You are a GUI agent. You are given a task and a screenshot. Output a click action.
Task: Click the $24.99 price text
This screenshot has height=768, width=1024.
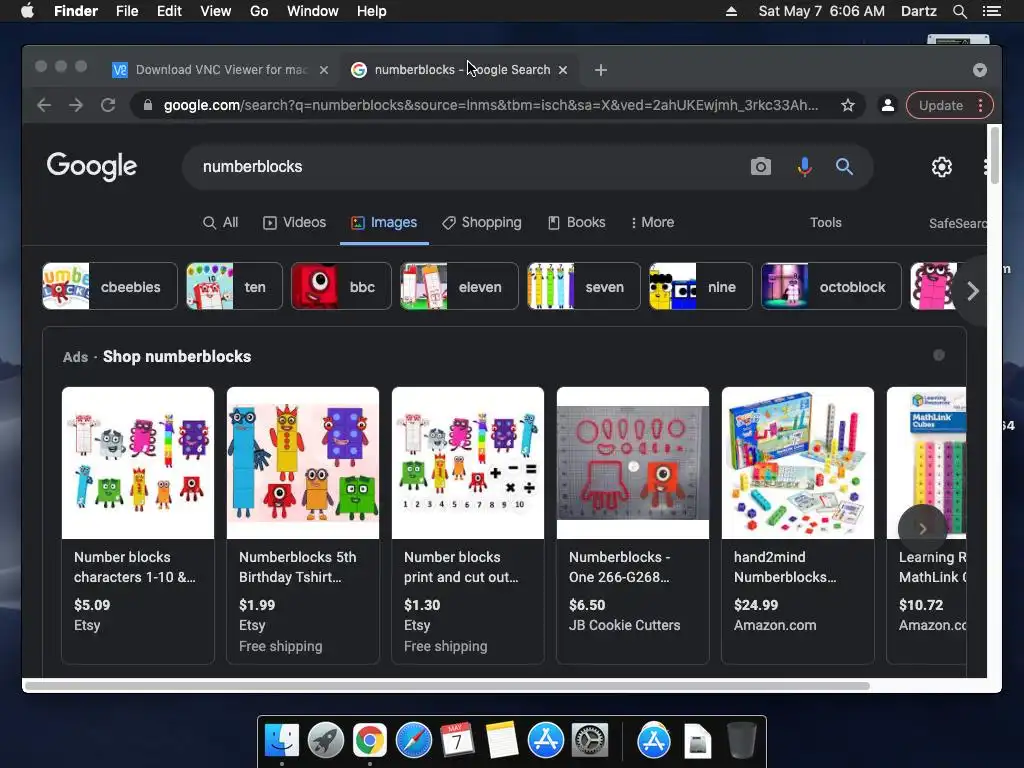(756, 605)
